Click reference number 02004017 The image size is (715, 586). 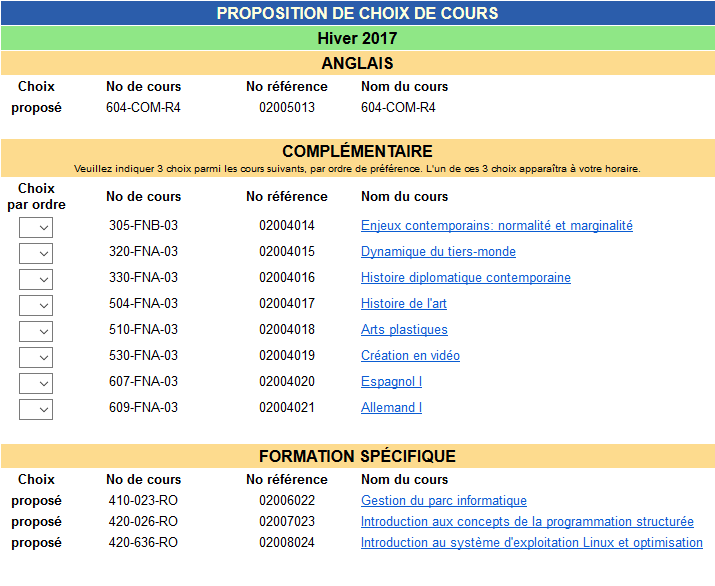pos(287,304)
